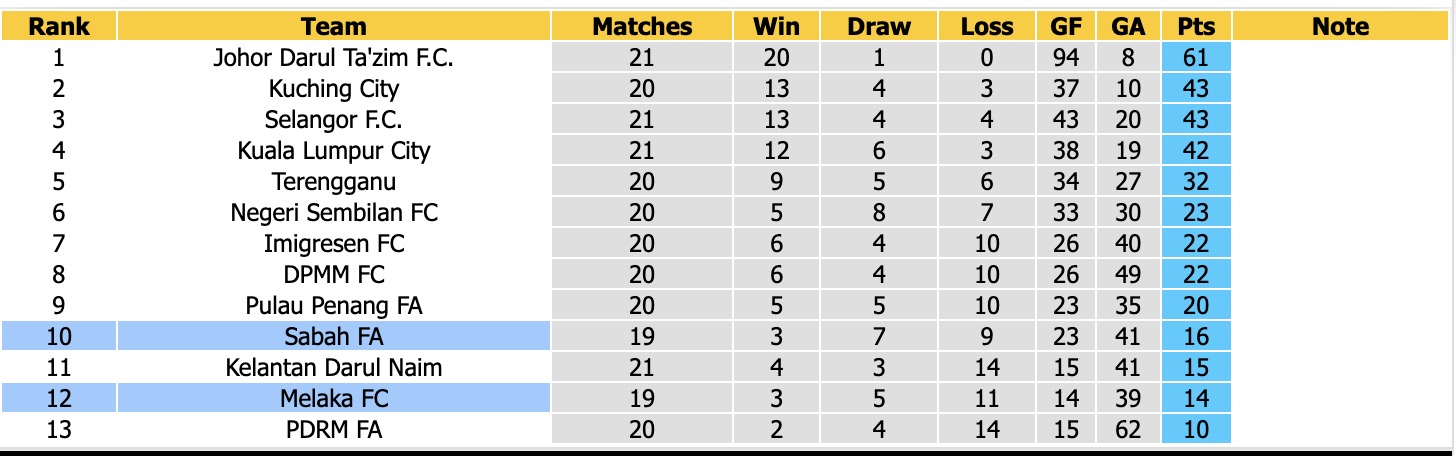Click the Loss column header
The height and width of the screenshot is (456, 1456).
pos(987,27)
